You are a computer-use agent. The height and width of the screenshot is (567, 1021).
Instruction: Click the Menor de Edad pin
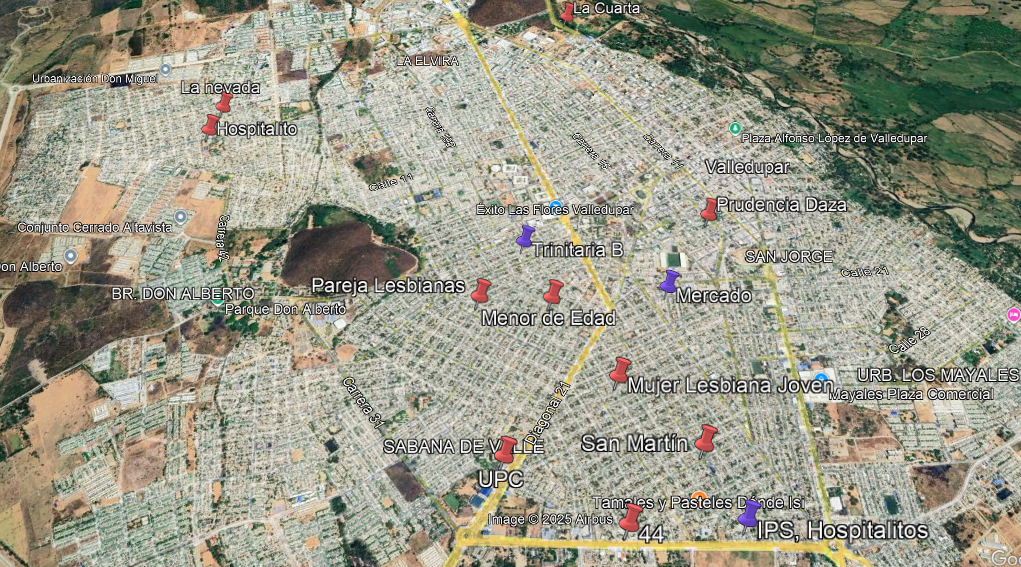coord(553,292)
